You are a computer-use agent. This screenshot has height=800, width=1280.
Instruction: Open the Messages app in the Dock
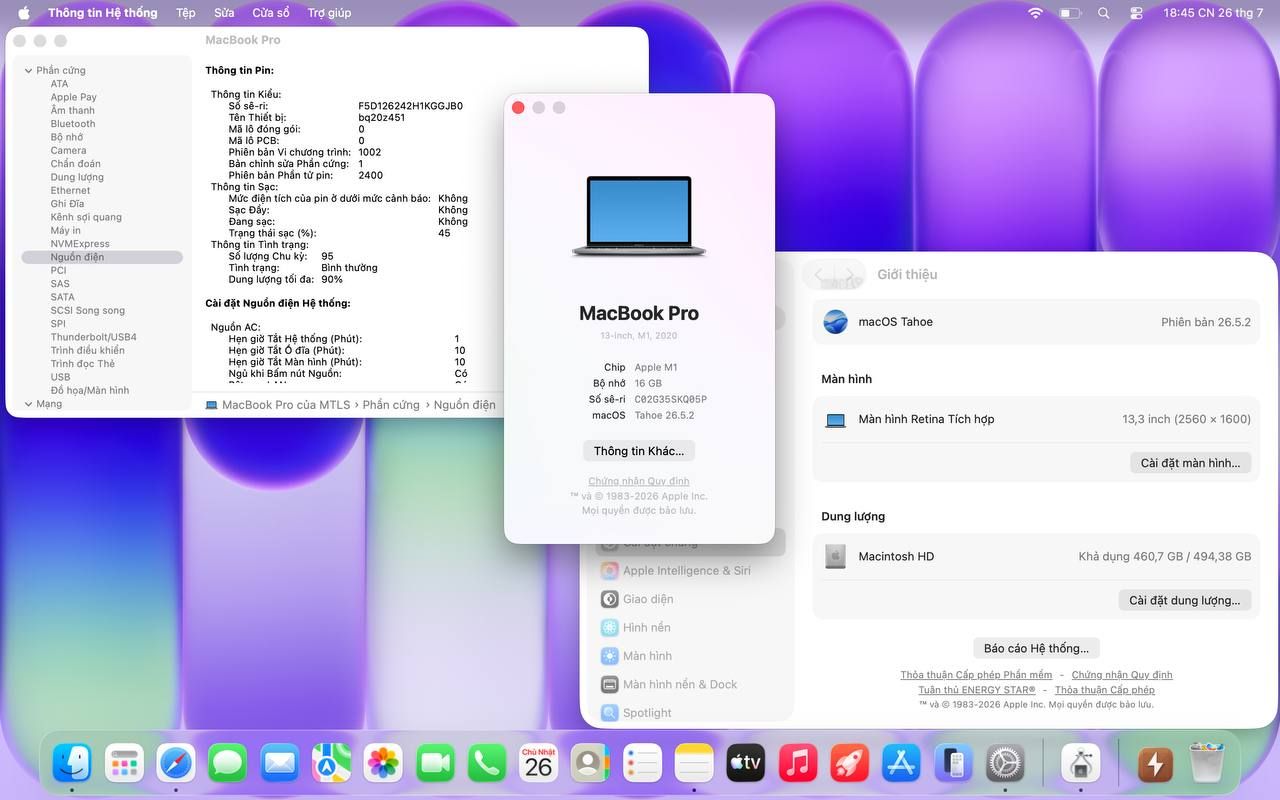click(x=228, y=764)
